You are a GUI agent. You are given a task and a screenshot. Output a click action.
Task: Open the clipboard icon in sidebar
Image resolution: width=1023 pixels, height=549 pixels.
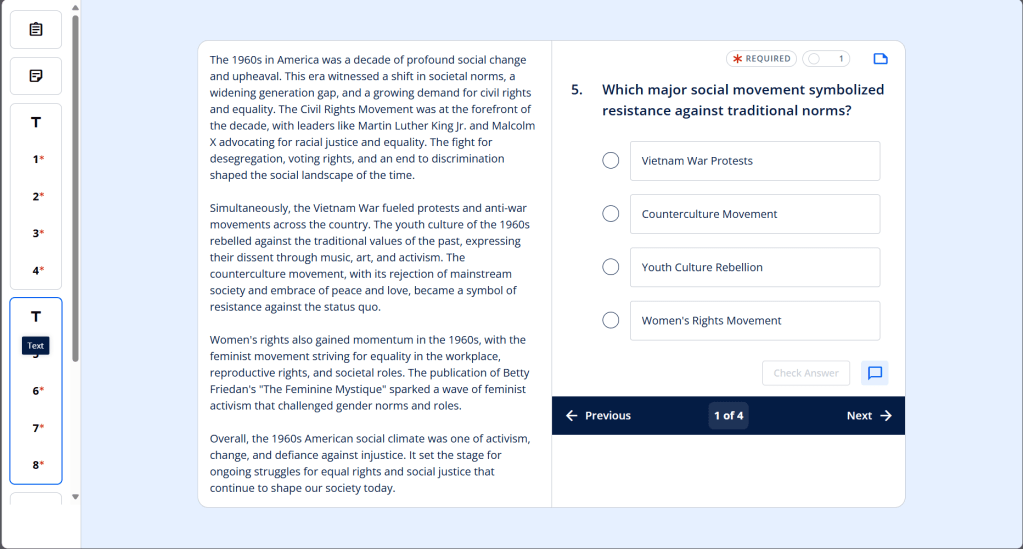[x=36, y=29]
